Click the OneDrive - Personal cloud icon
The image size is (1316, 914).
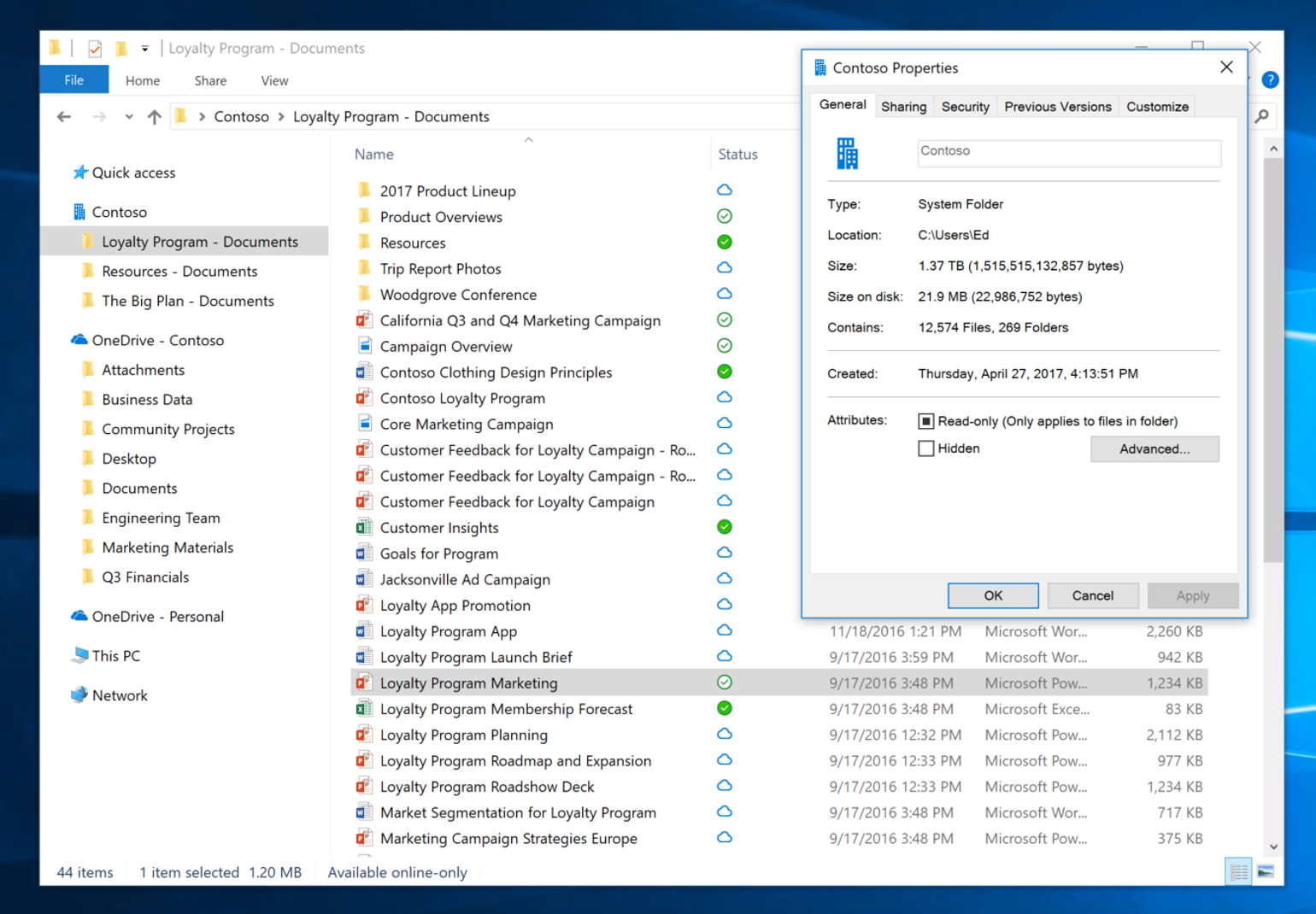click(79, 616)
